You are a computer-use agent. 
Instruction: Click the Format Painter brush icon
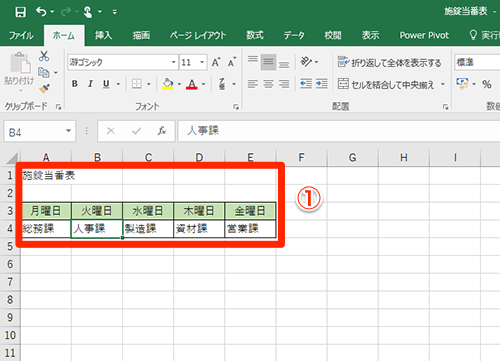pyautogui.click(x=44, y=89)
